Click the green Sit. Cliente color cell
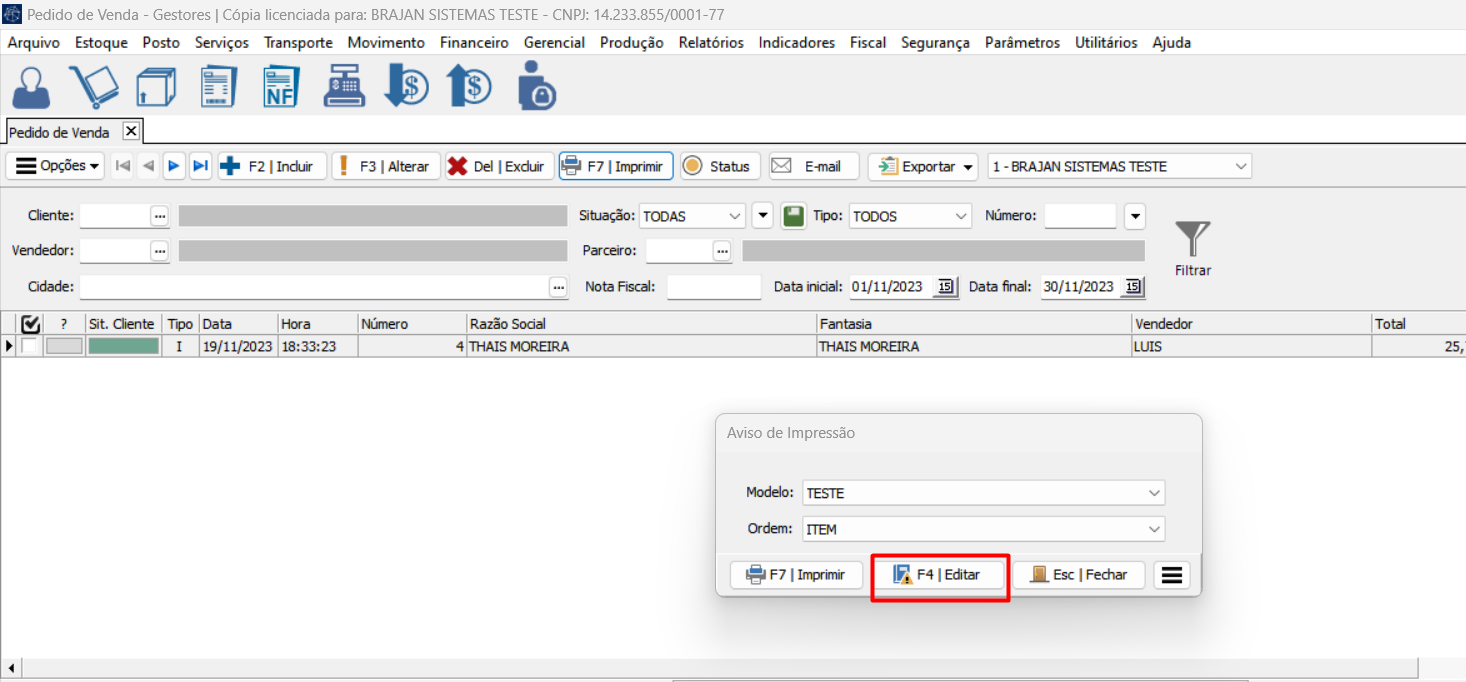 tap(123, 346)
